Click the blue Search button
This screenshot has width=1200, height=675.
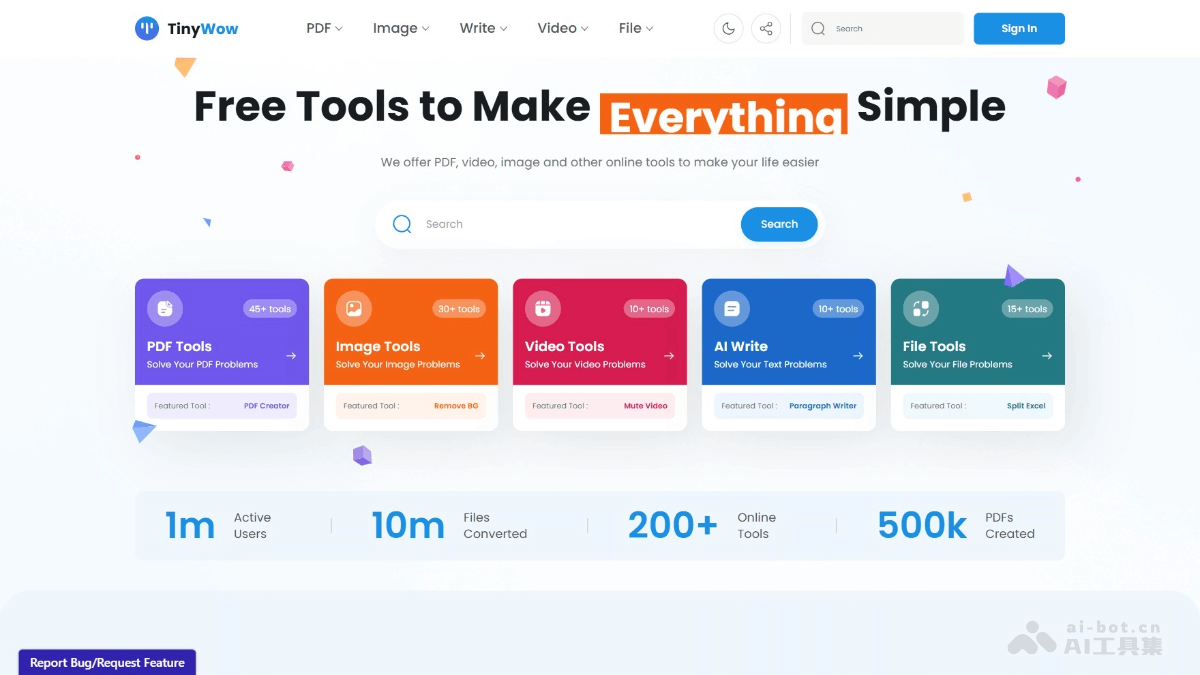(x=779, y=224)
